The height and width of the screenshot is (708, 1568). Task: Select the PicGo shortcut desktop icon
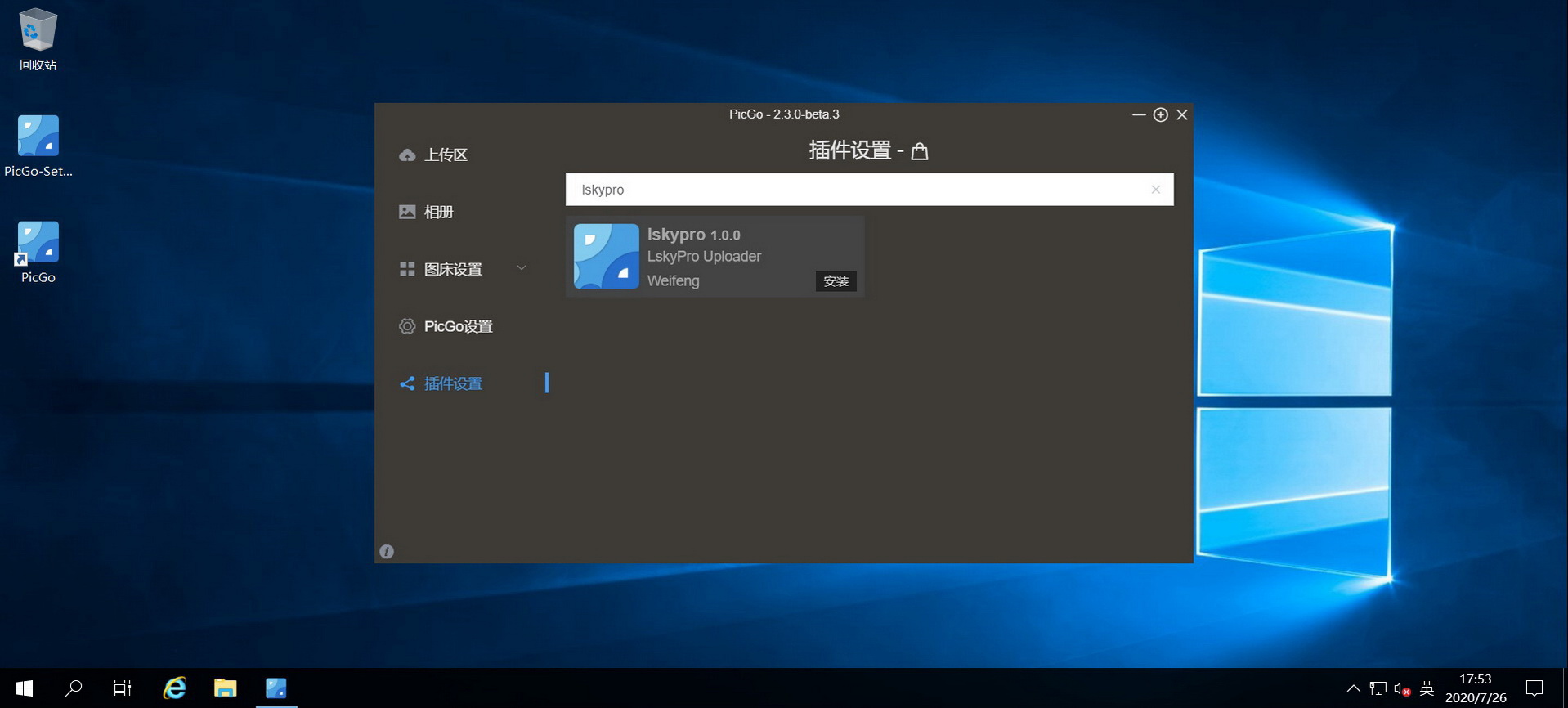click(38, 252)
